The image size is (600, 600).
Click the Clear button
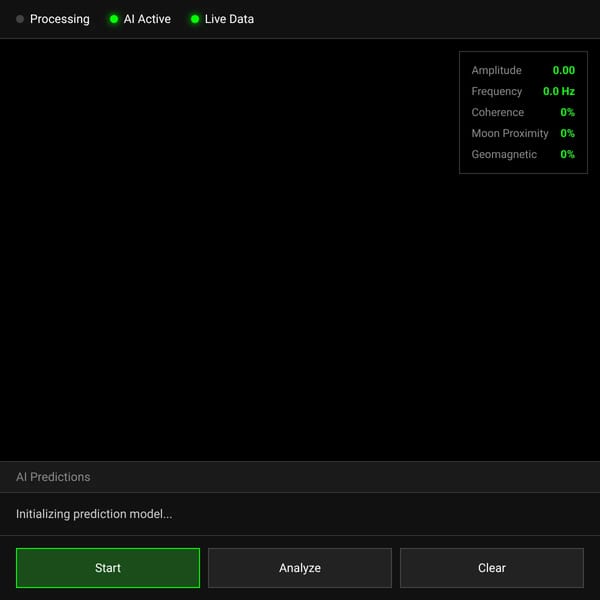(x=492, y=568)
